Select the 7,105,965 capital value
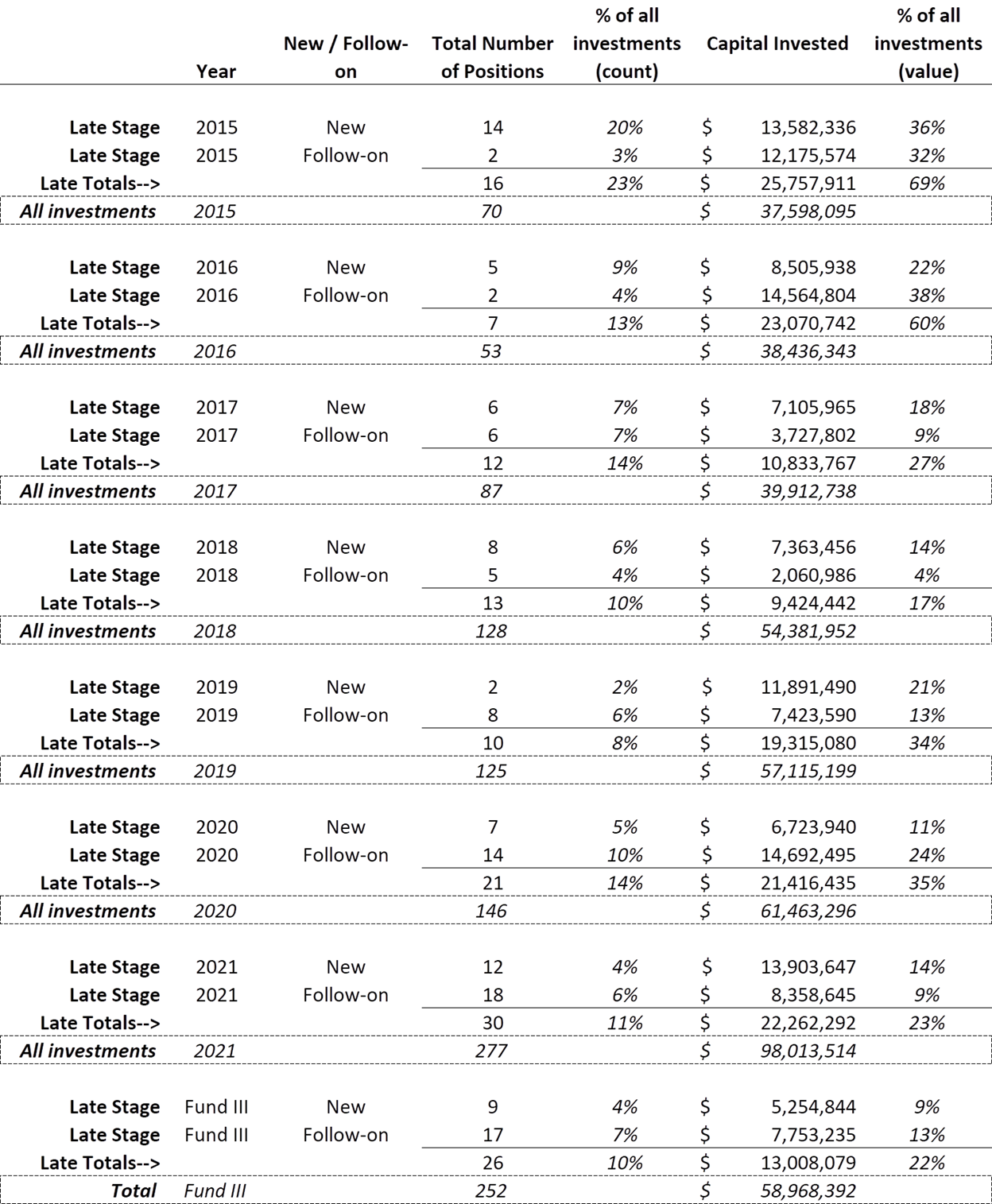992x1204 pixels. 814,408
